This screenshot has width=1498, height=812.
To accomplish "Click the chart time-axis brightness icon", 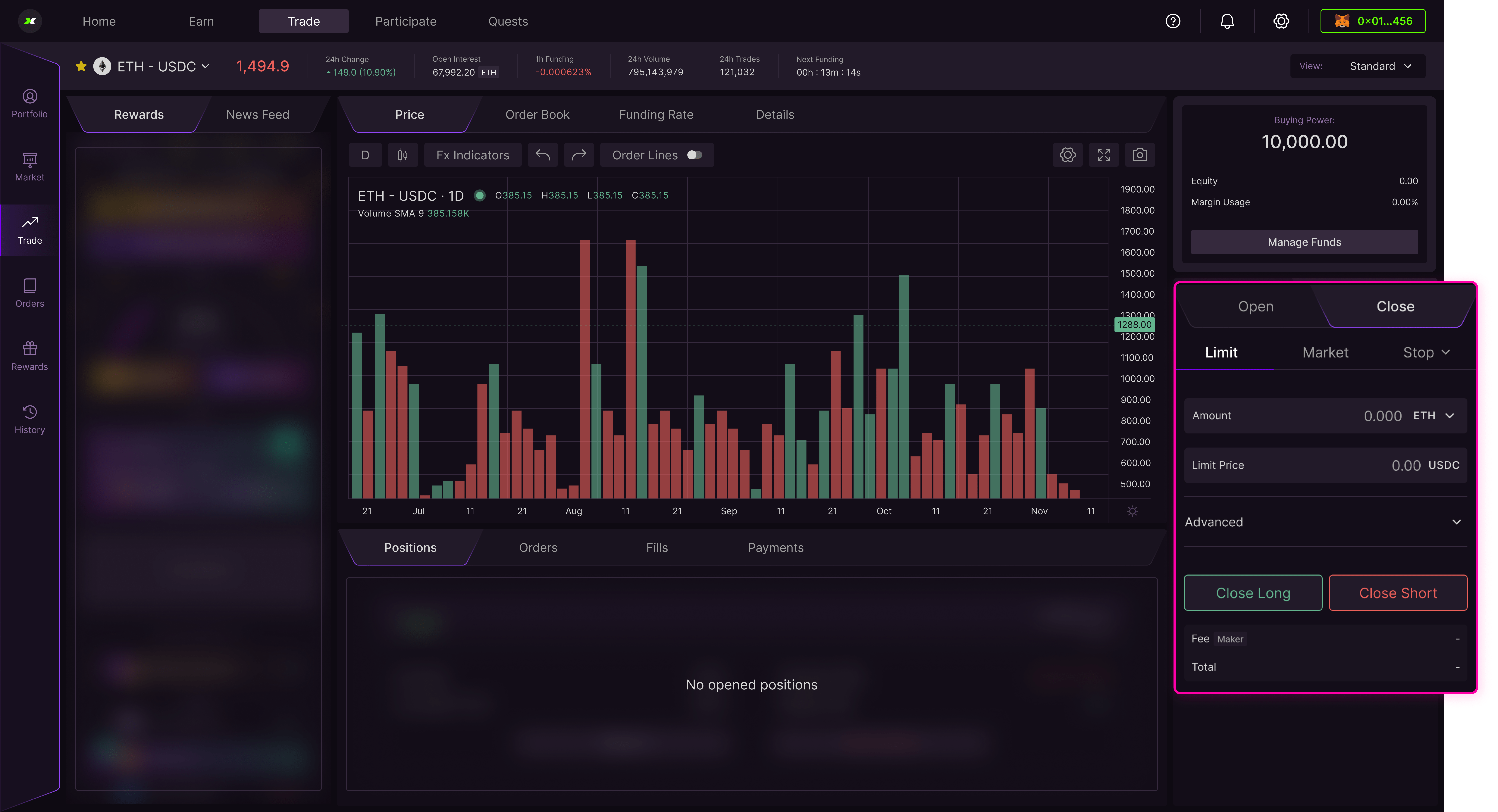I will coord(1132,511).
